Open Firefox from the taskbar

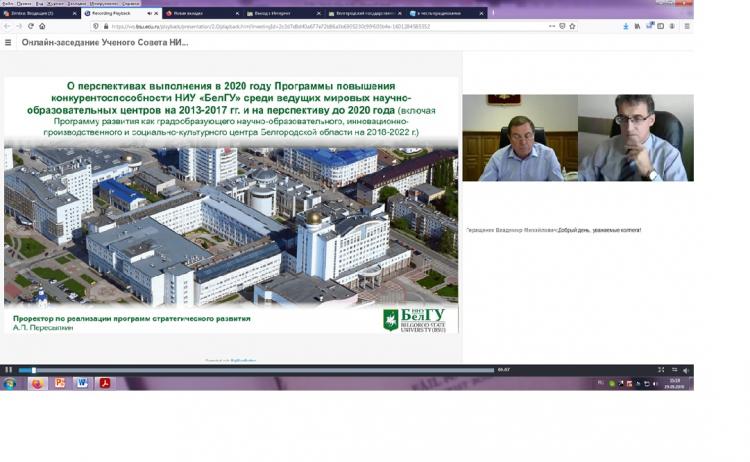click(37, 383)
